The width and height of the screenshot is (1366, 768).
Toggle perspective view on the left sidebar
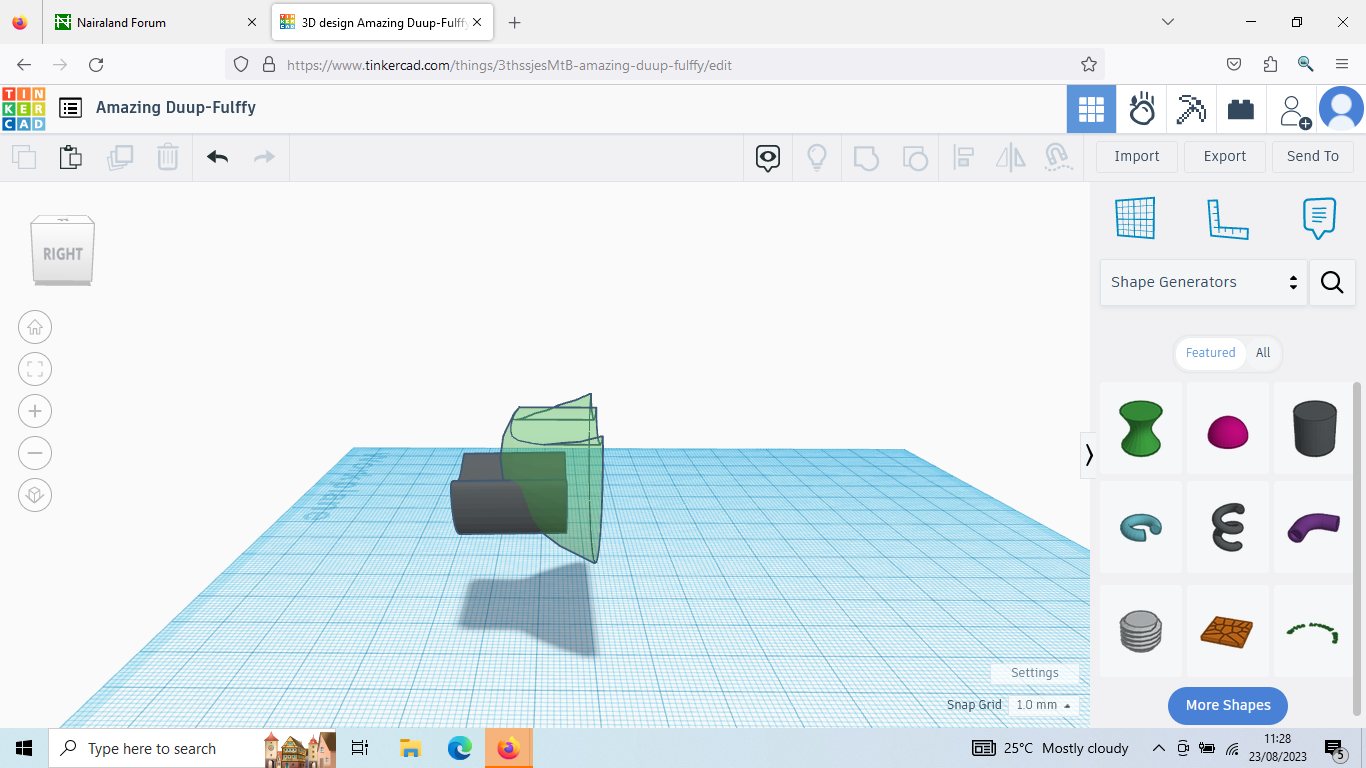click(35, 495)
